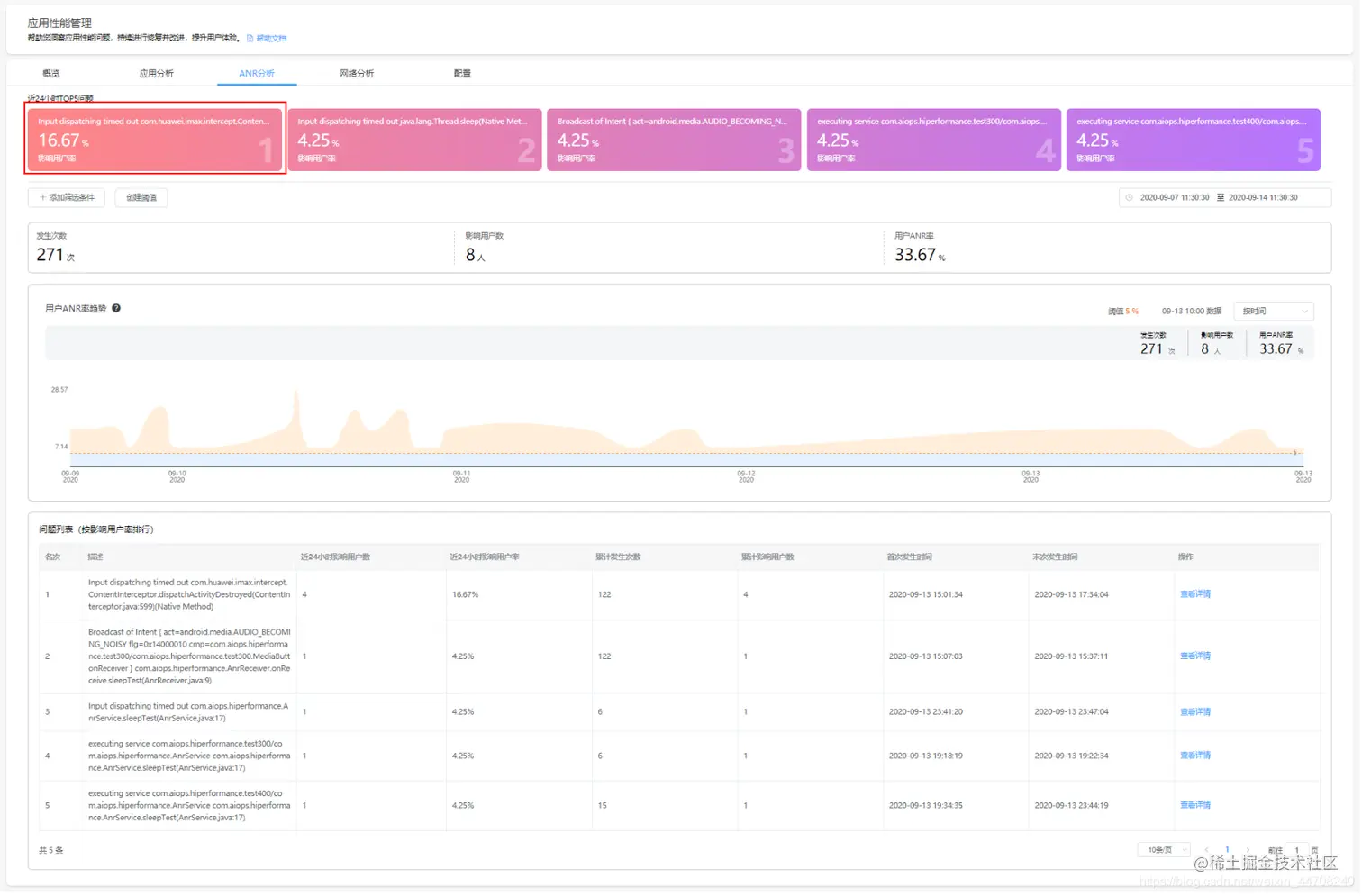
Task: Click the orange 5 % threshold value
Action: [x=1132, y=312]
